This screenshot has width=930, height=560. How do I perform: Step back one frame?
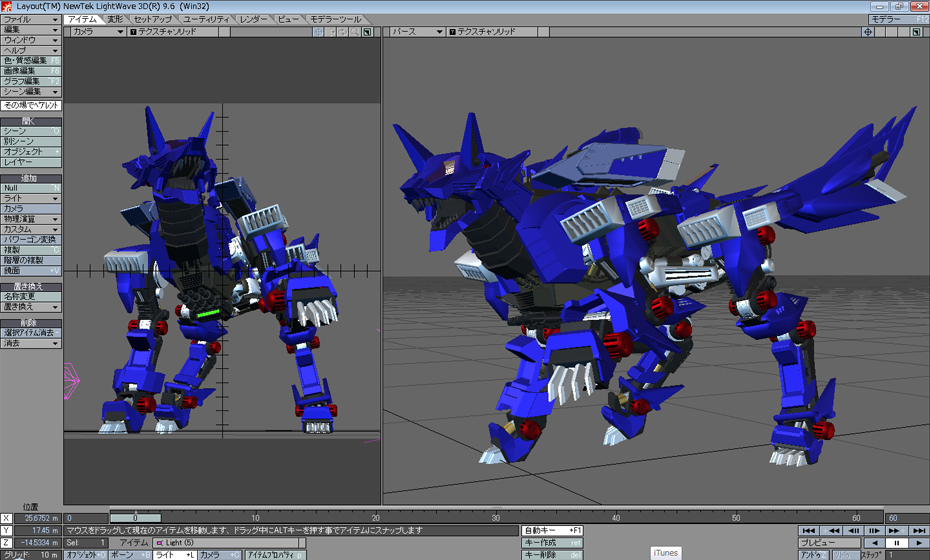coord(854,530)
